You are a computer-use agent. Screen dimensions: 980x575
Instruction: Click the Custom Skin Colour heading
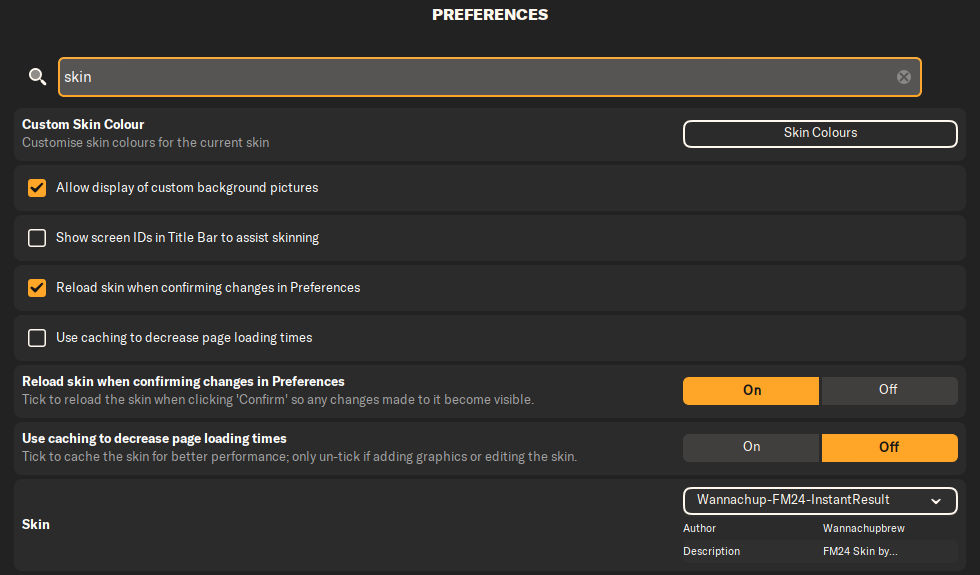click(83, 125)
